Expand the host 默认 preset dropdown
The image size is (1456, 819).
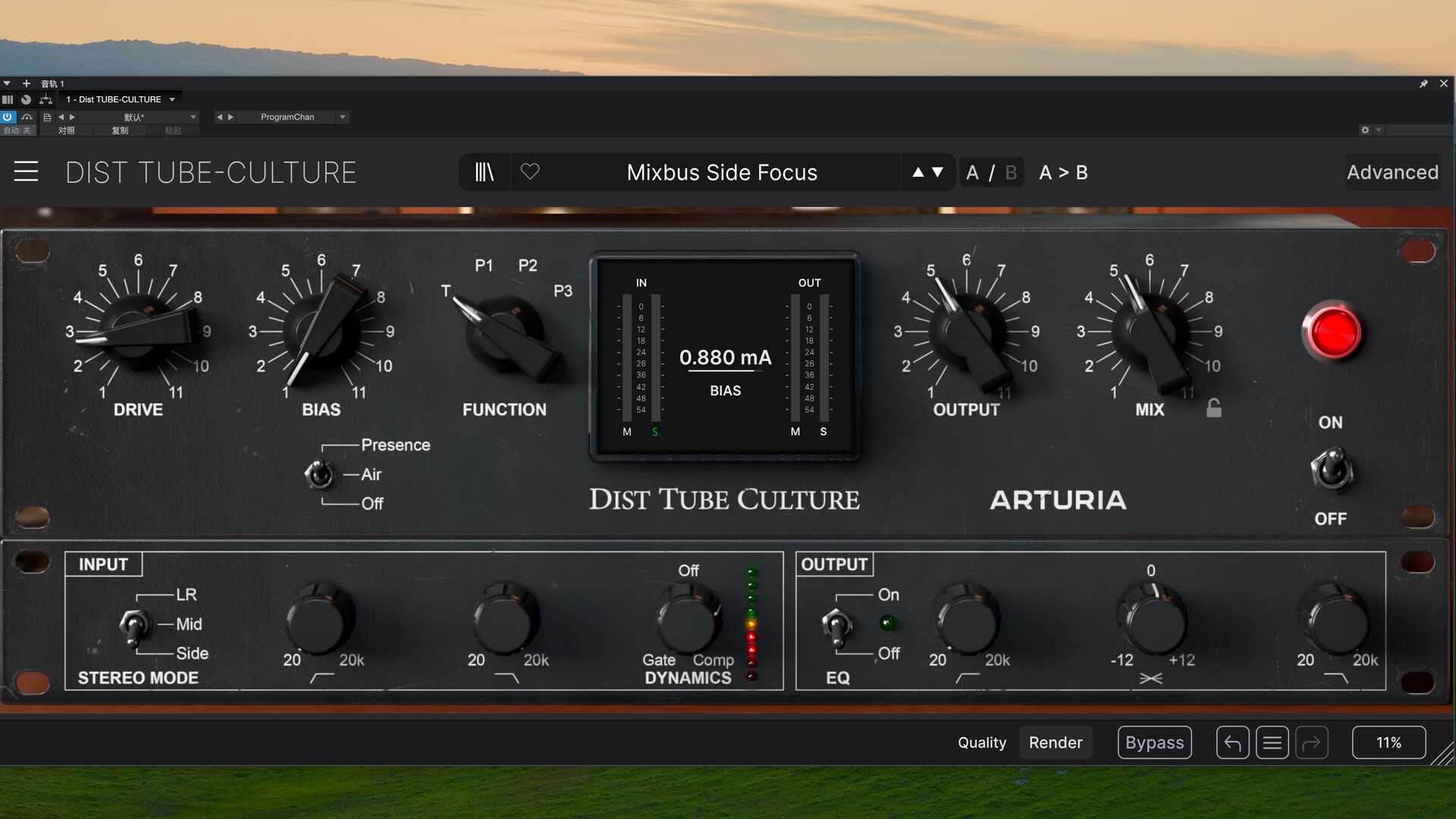[x=193, y=117]
